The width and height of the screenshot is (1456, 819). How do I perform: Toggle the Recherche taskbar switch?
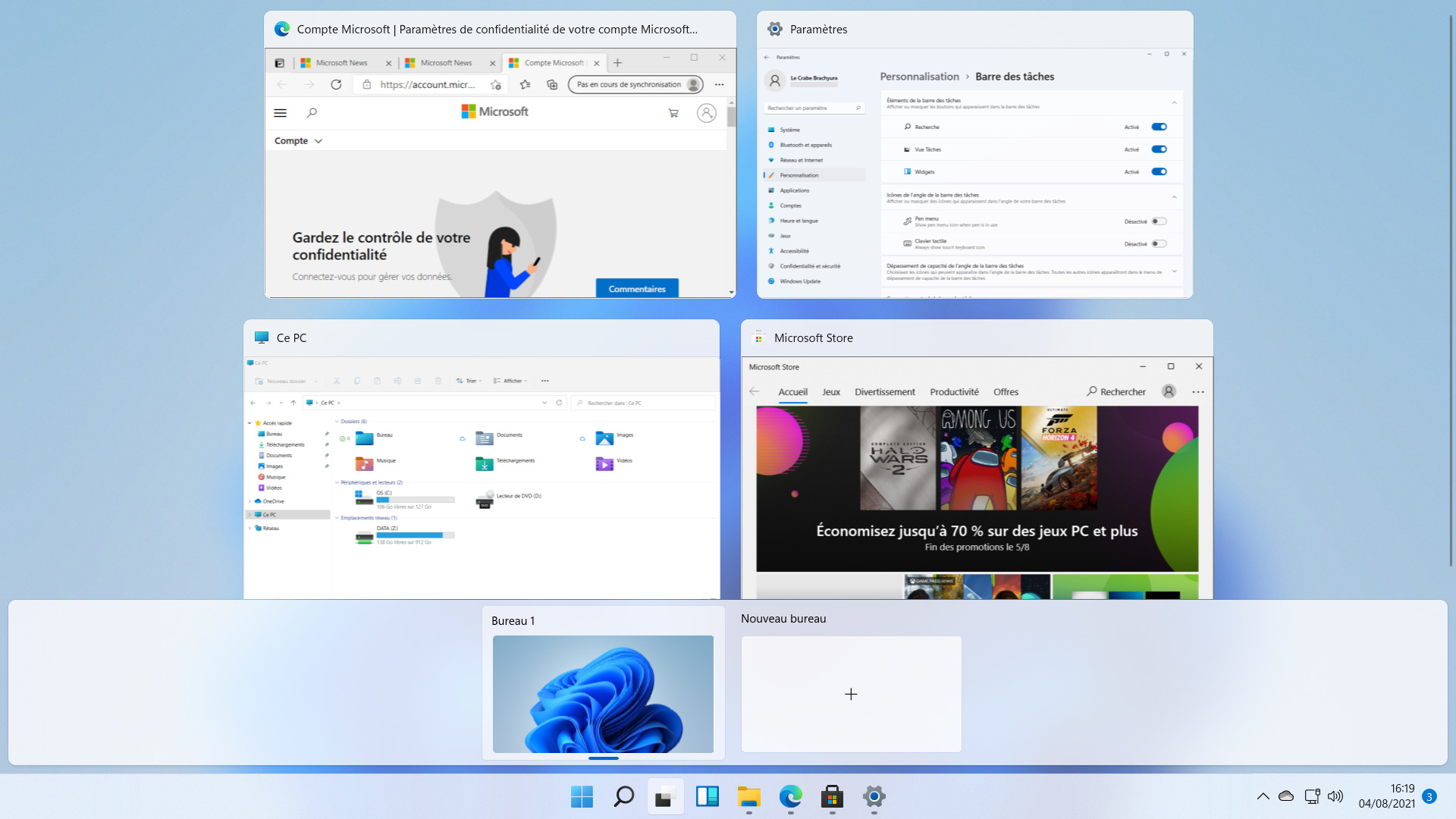pos(1159,127)
